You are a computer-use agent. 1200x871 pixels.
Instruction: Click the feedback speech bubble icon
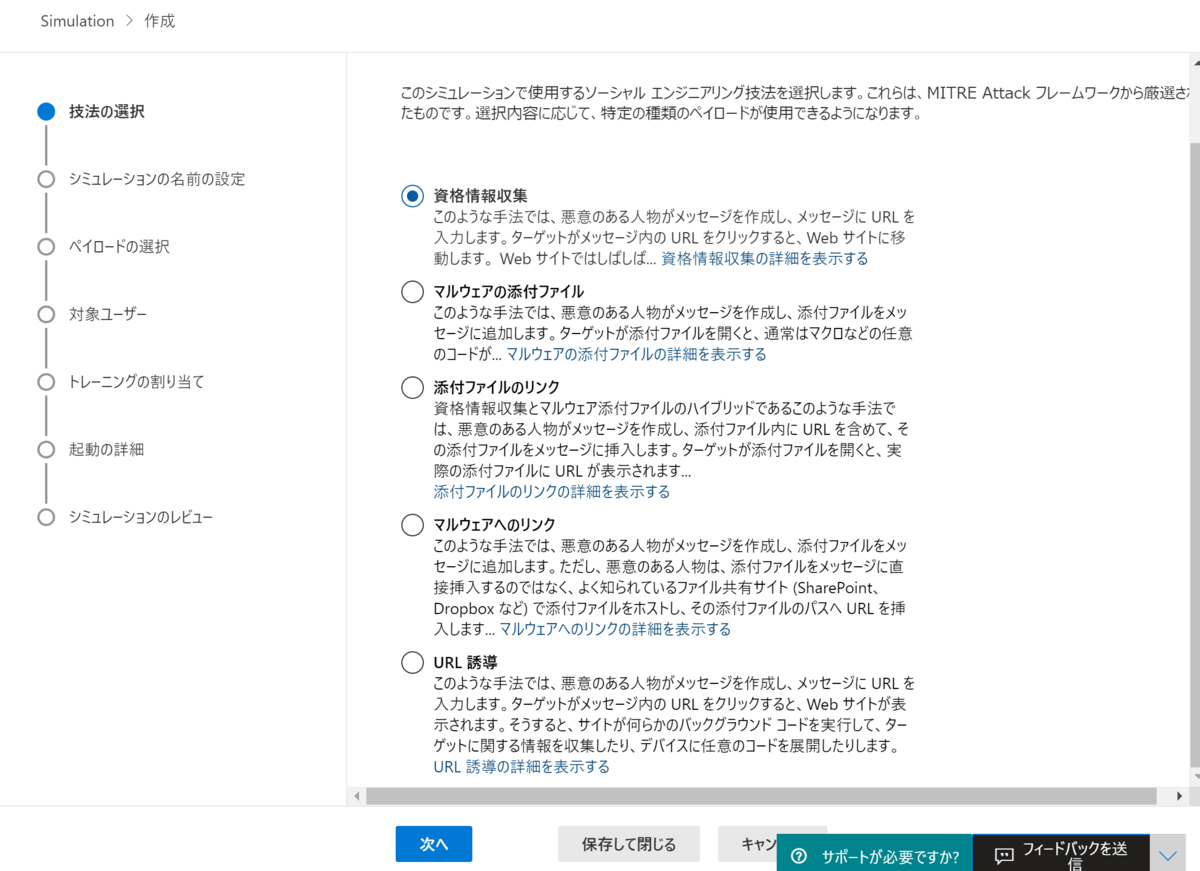point(1002,854)
